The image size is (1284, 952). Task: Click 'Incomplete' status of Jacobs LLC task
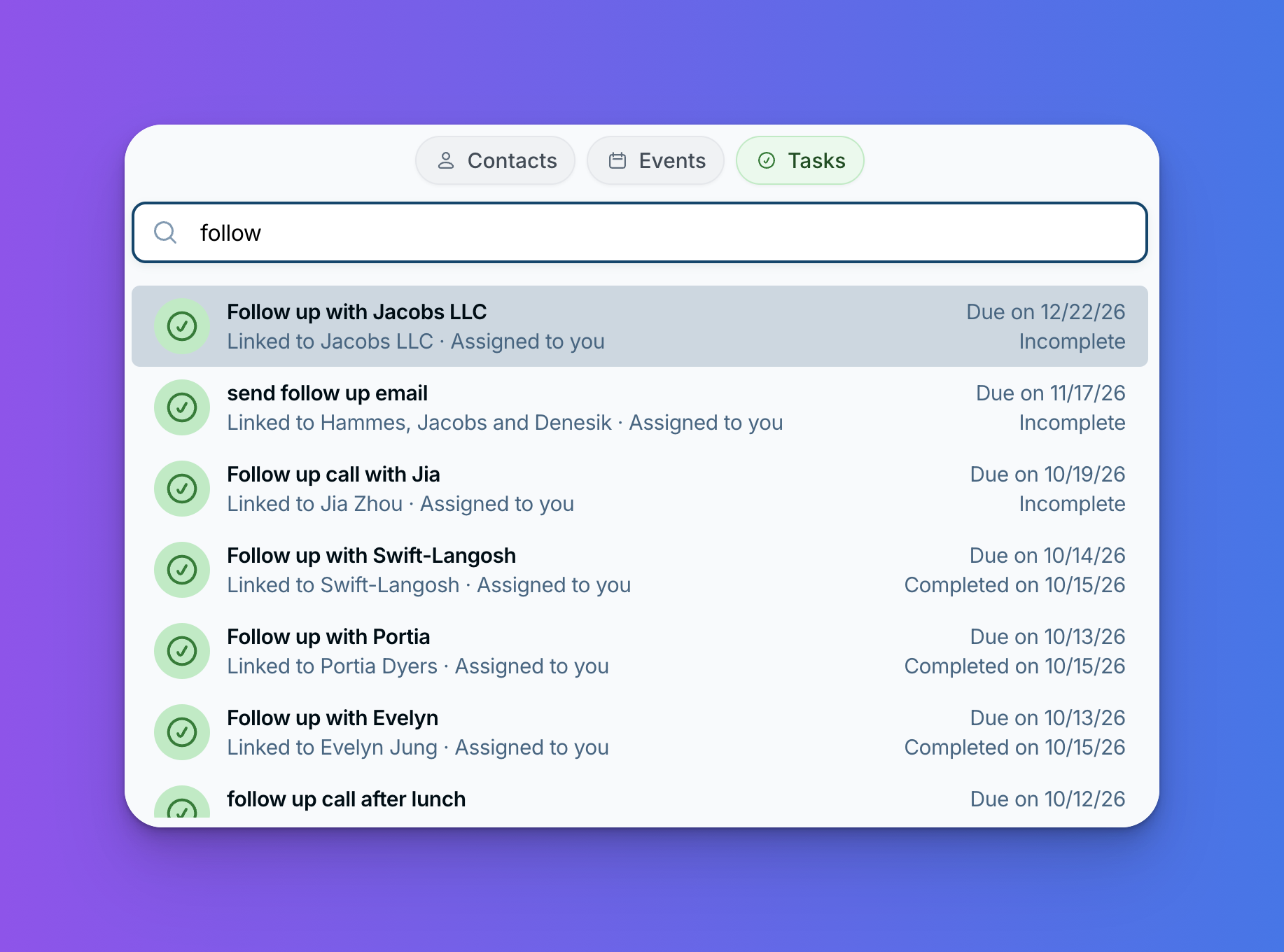click(x=1073, y=342)
